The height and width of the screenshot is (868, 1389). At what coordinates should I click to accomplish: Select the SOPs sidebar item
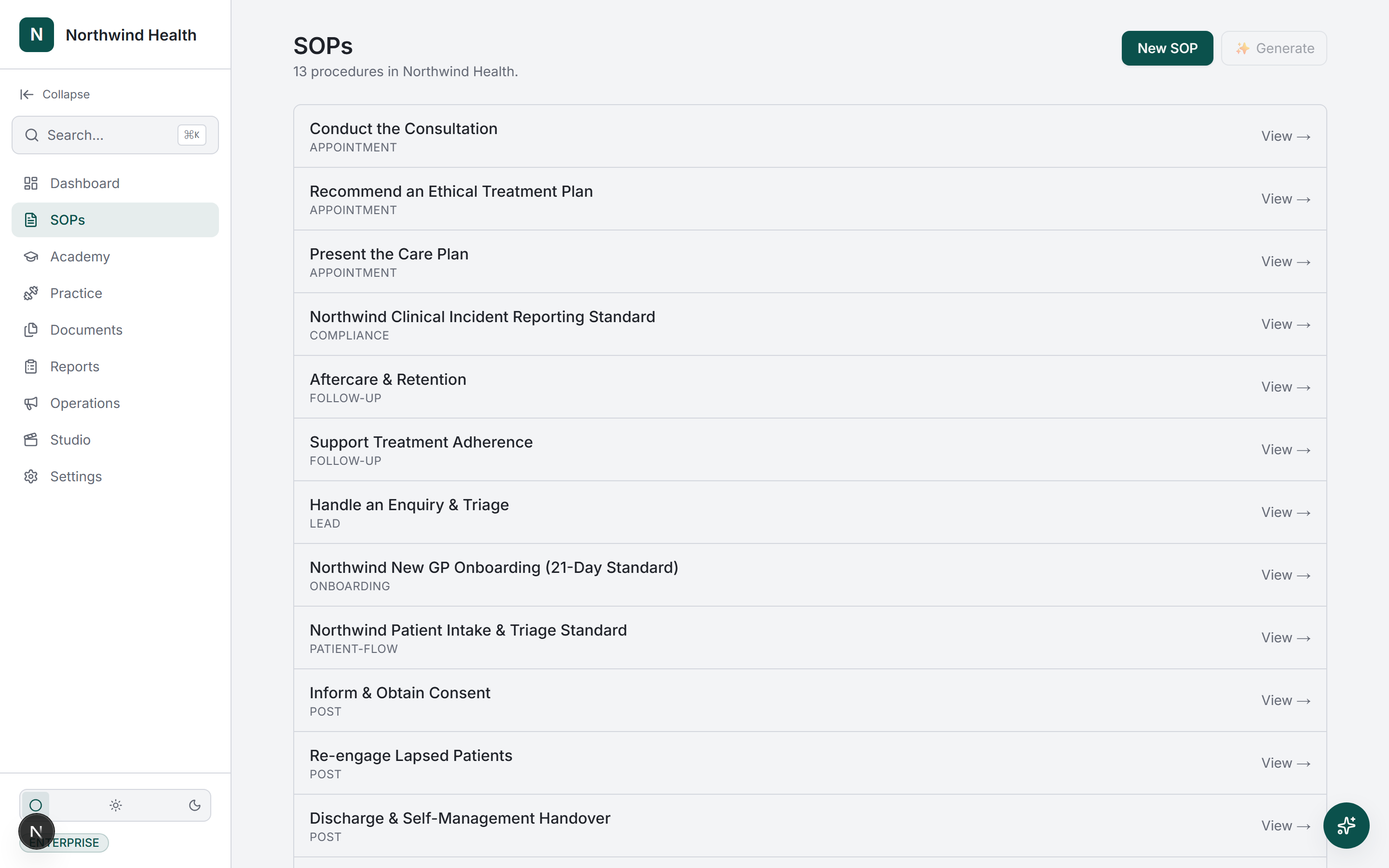point(115,220)
